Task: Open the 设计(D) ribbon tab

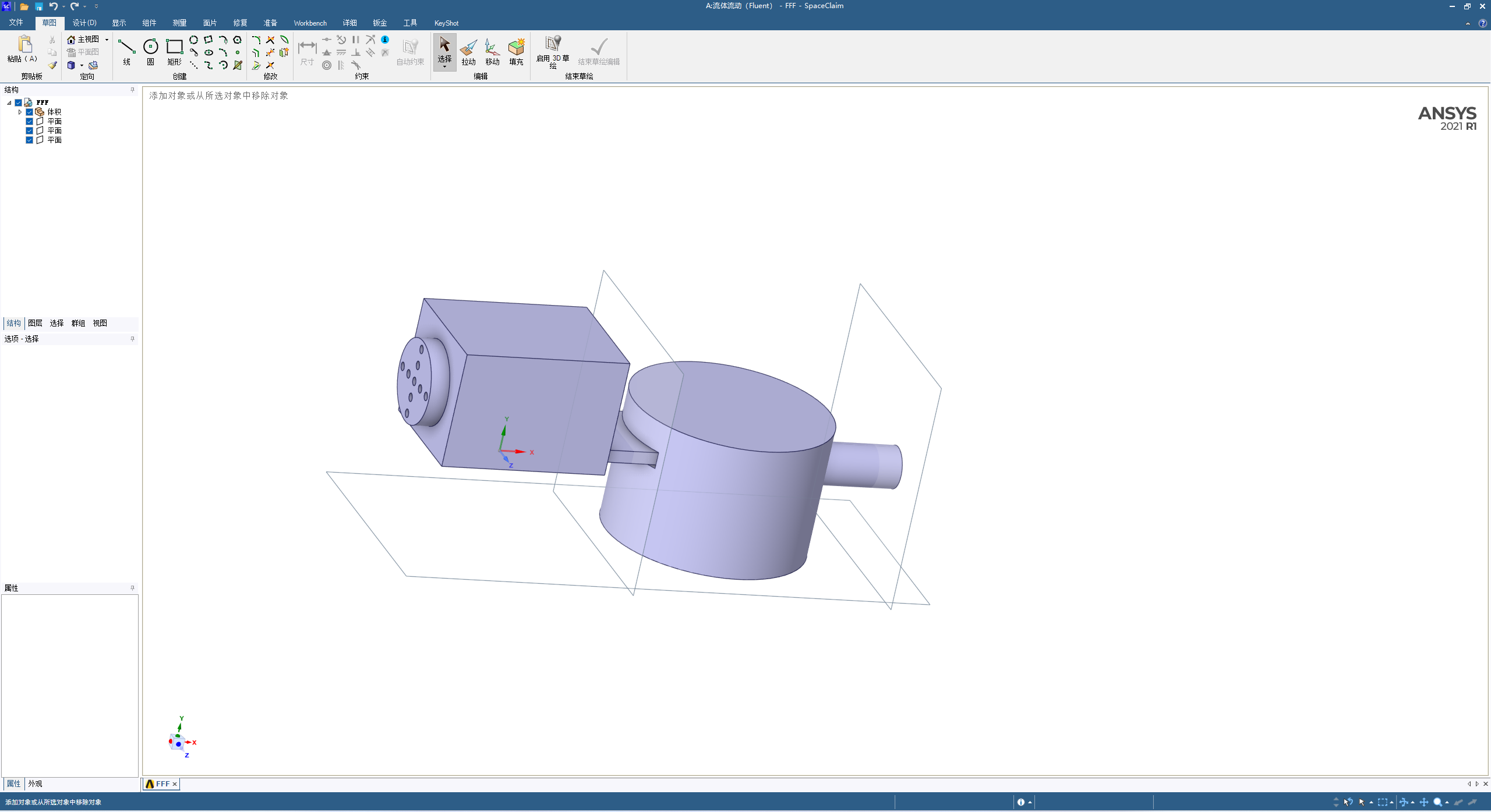Action: click(x=84, y=23)
